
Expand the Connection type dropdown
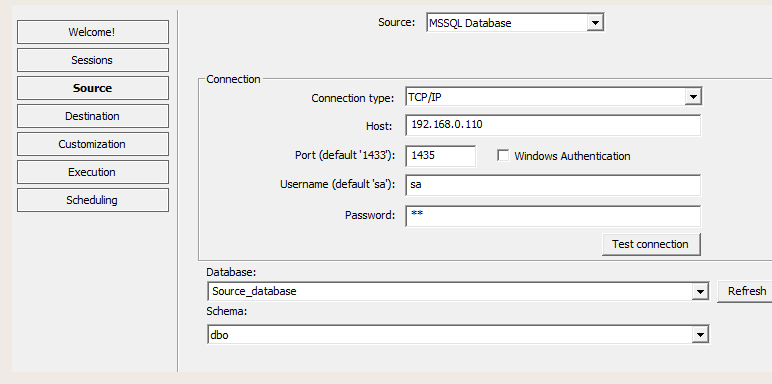[x=553, y=97]
